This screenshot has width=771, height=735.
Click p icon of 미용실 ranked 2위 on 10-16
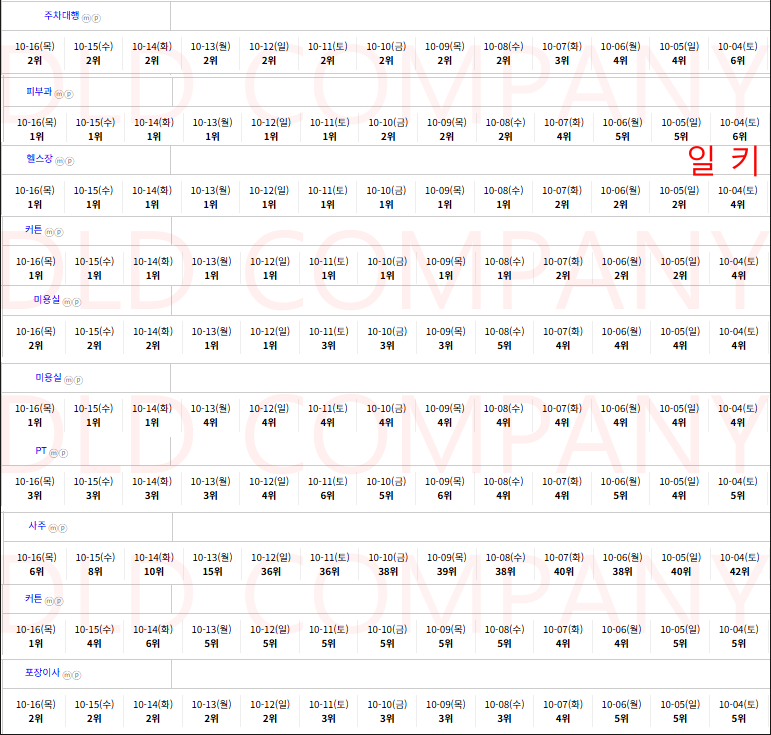(77, 302)
